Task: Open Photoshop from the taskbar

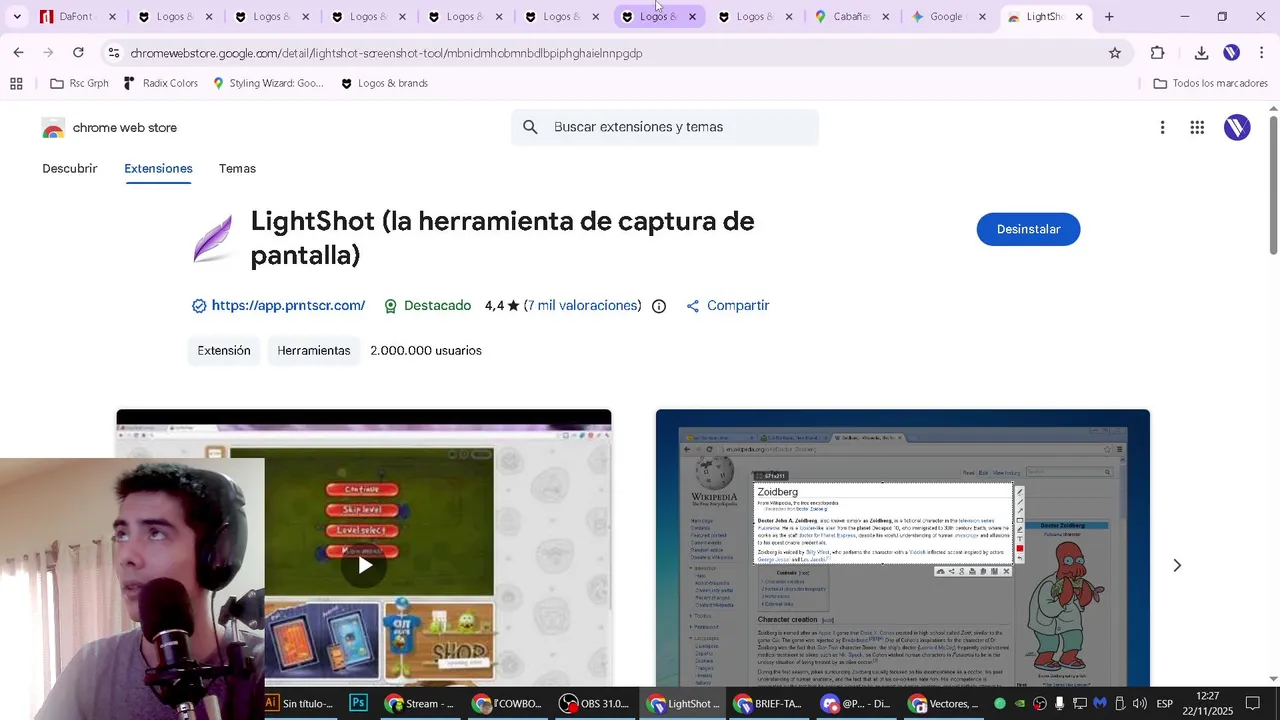Action: click(358, 704)
